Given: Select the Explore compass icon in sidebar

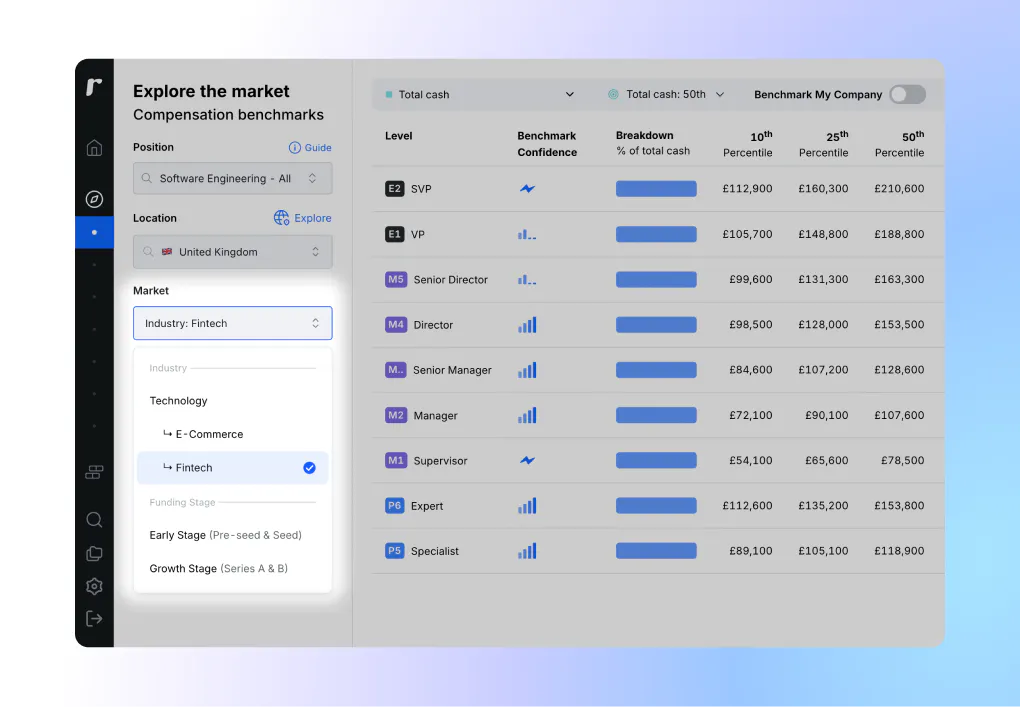Looking at the screenshot, I should pyautogui.click(x=94, y=198).
